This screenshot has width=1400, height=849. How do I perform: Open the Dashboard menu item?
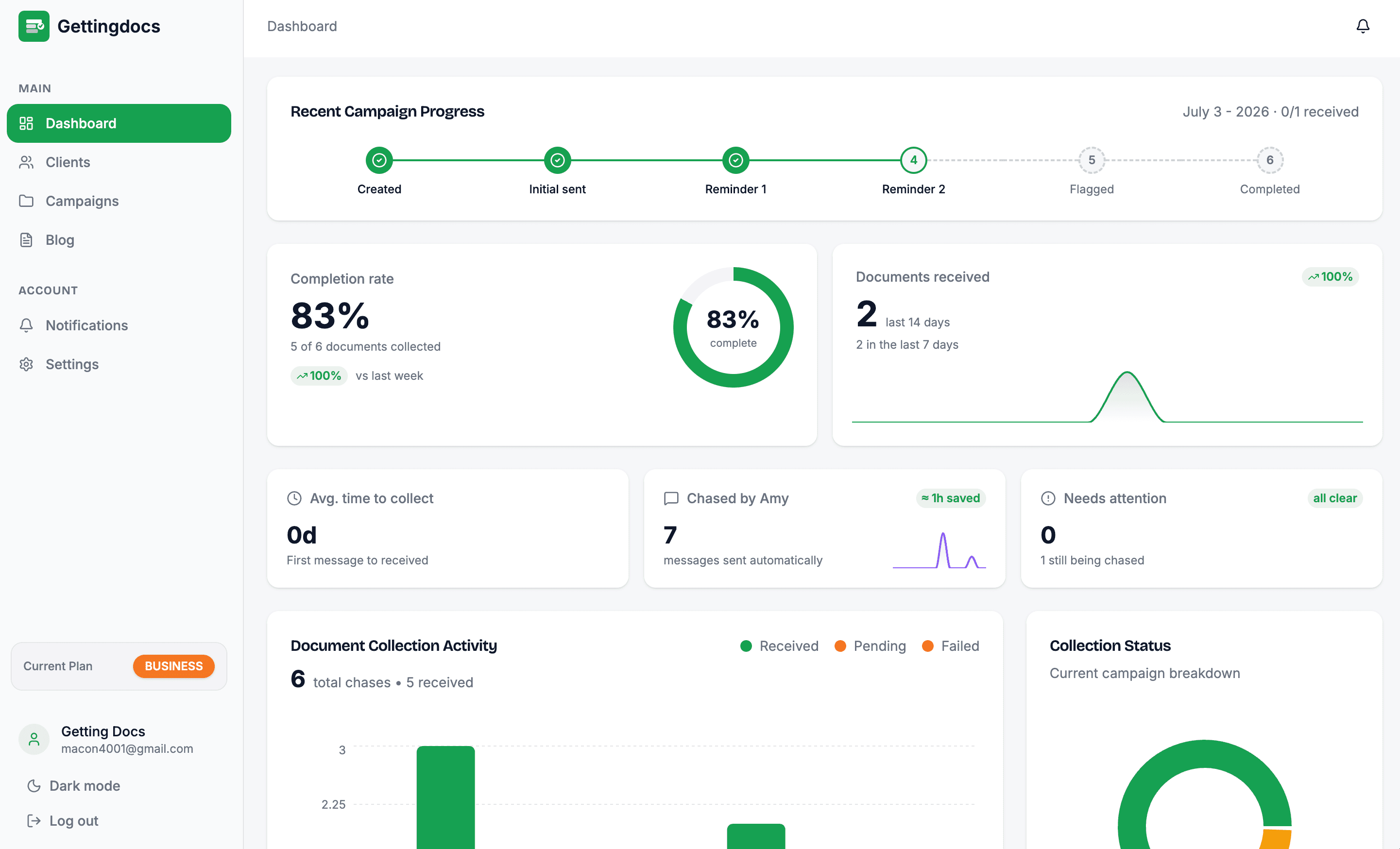pyautogui.click(x=119, y=123)
